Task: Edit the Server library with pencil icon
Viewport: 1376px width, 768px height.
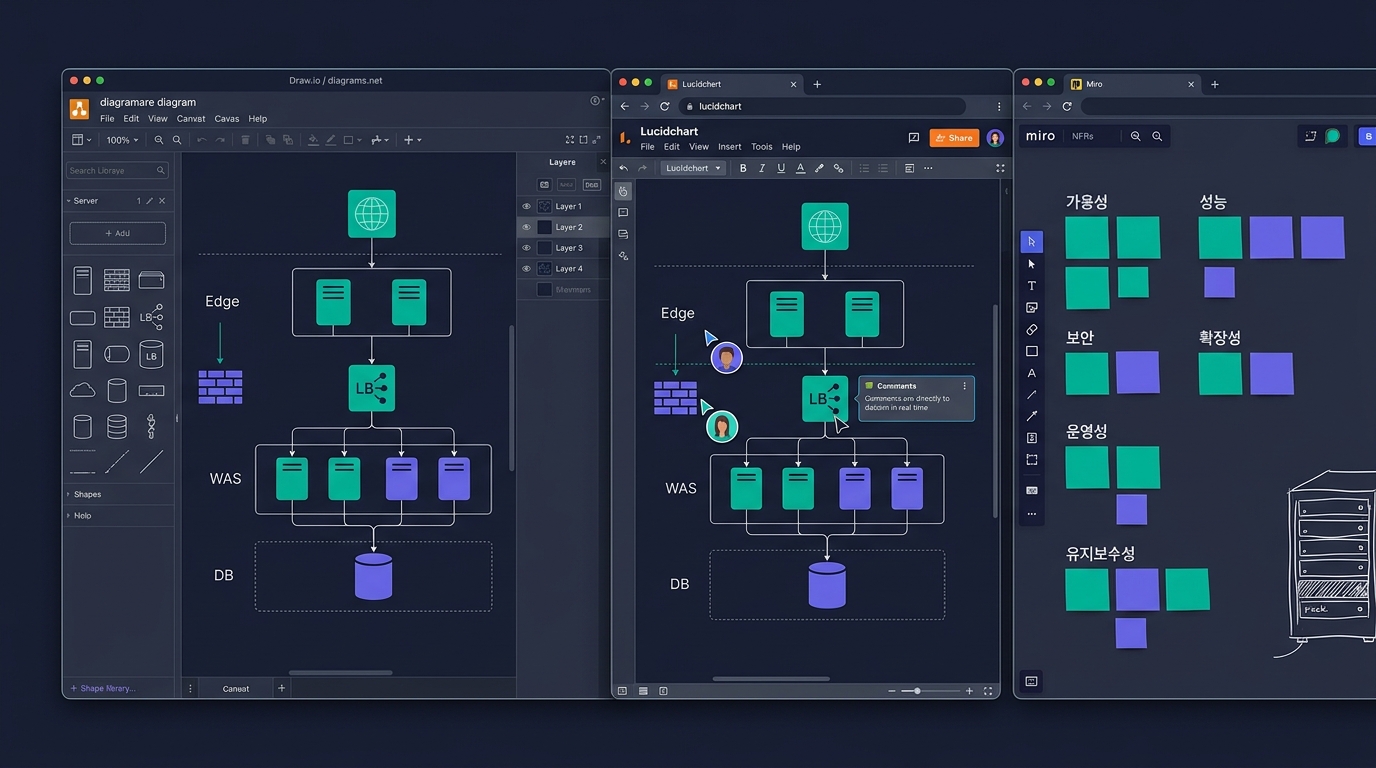Action: pos(150,201)
